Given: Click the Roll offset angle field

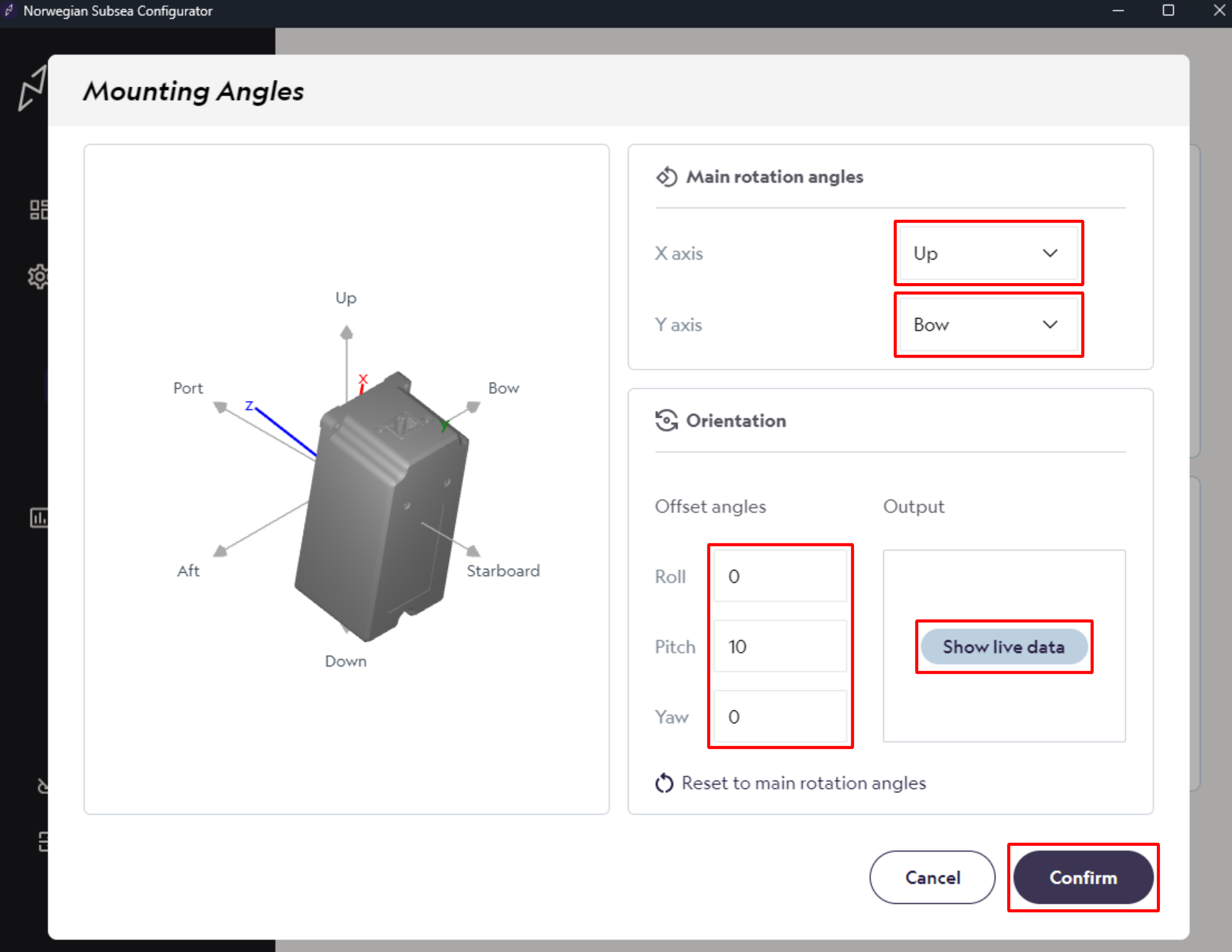Looking at the screenshot, I should click(x=780, y=576).
